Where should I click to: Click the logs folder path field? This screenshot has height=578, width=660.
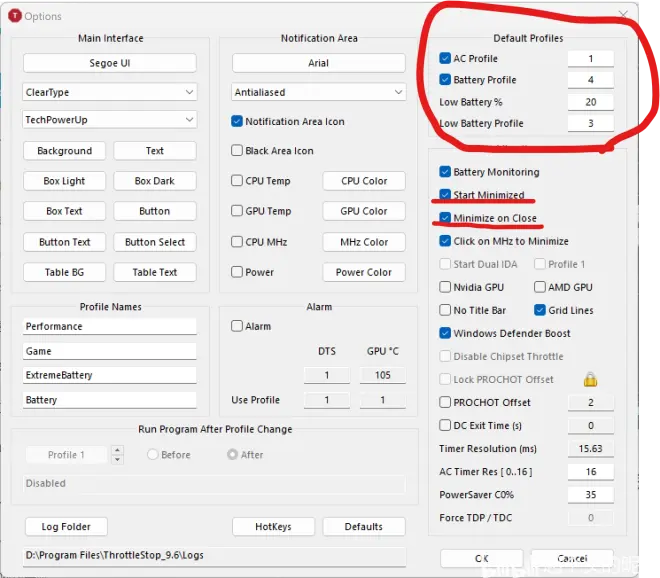[x=215, y=556]
